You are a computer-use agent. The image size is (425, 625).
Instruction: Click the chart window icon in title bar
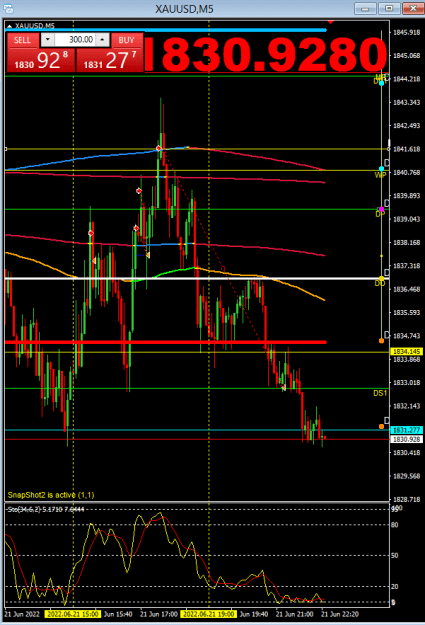click(8, 8)
